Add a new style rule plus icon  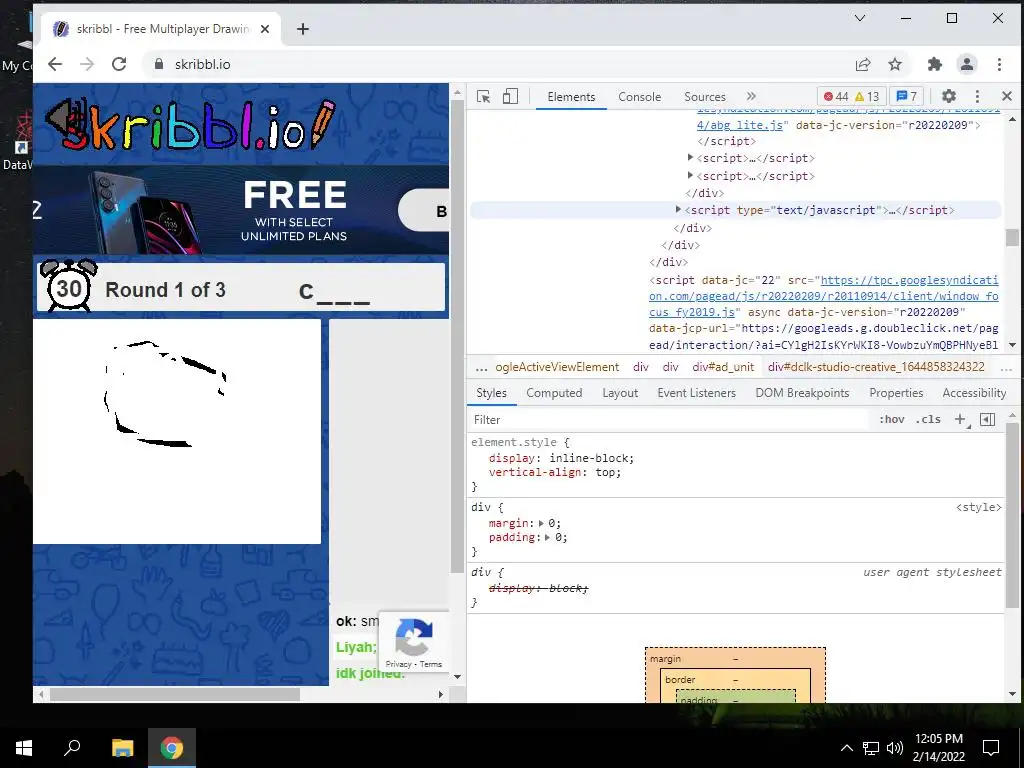(960, 419)
